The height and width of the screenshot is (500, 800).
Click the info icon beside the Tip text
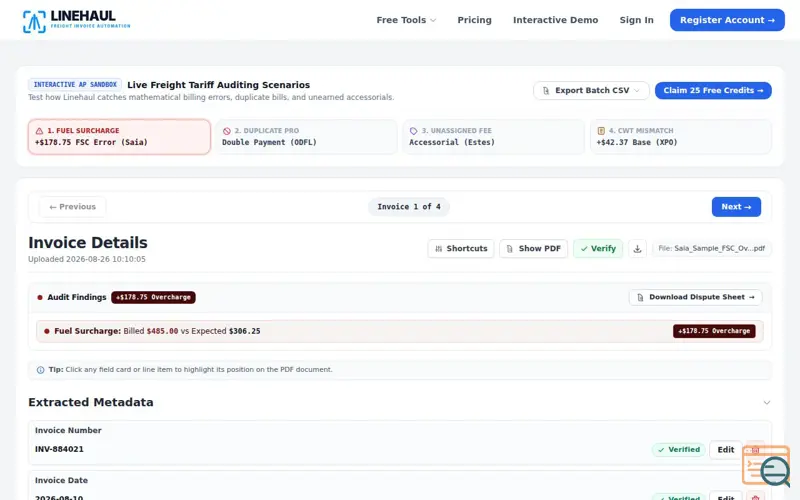tap(40, 370)
